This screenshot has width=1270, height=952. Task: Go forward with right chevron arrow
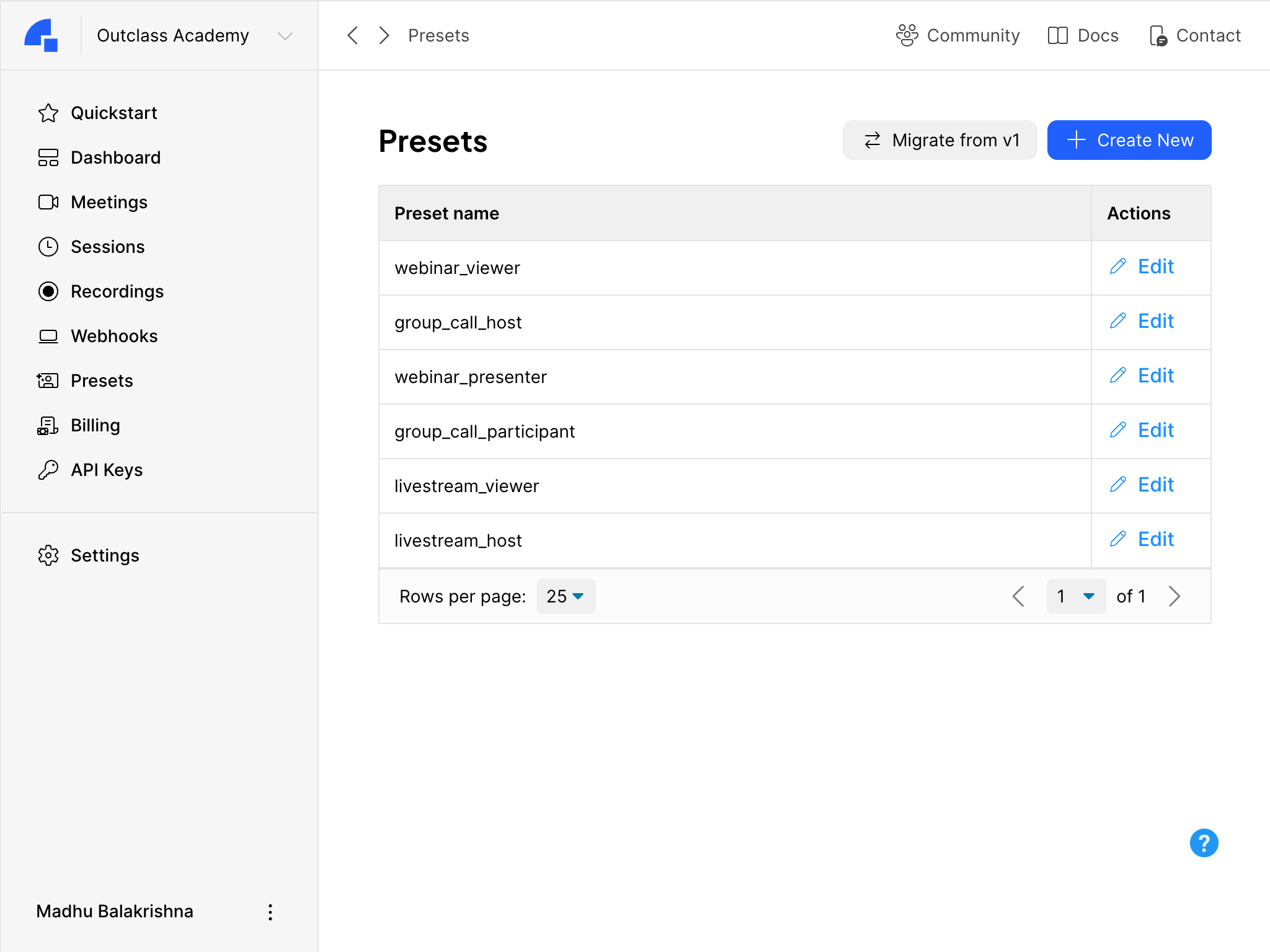(384, 35)
